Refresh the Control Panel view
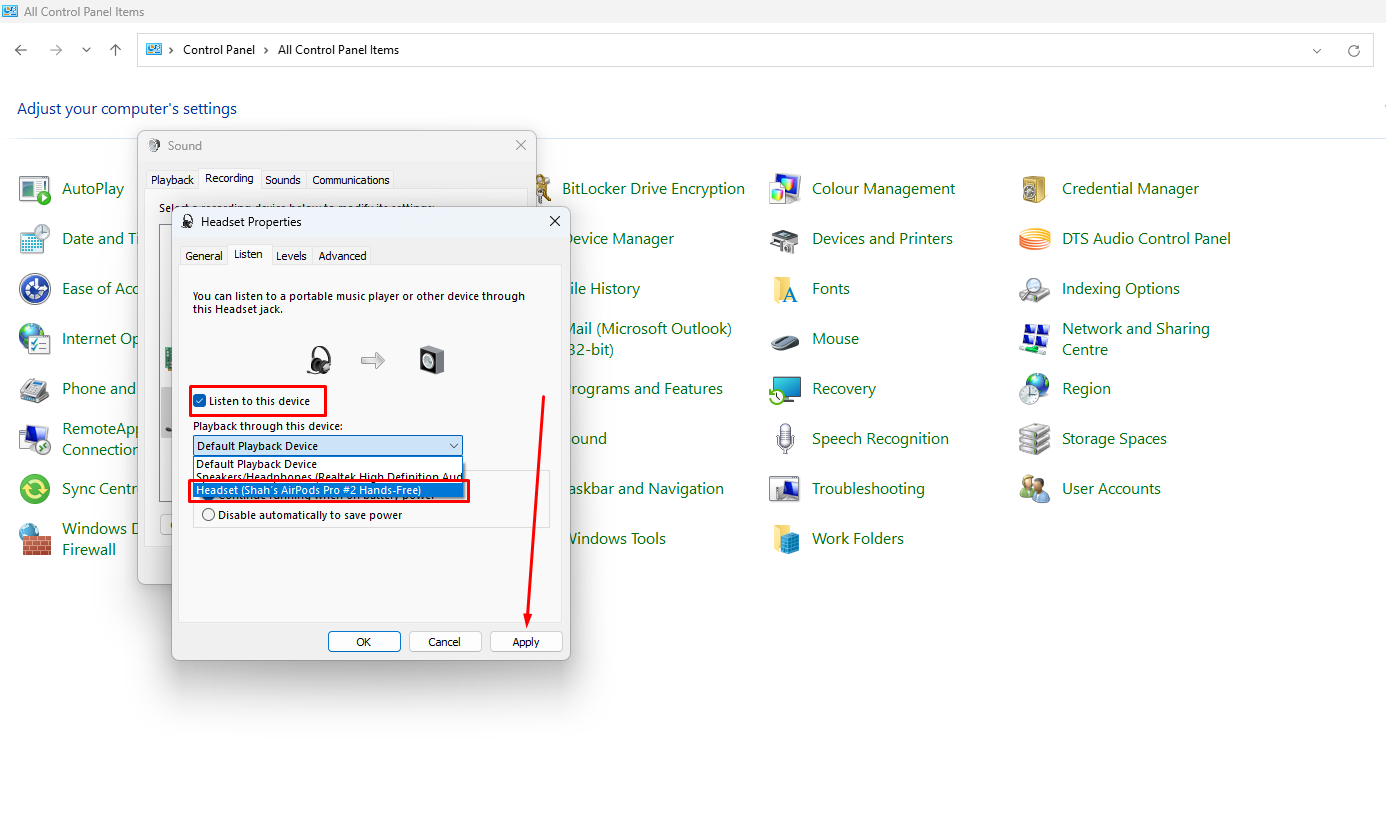This screenshot has height=827, width=1386. pyautogui.click(x=1354, y=50)
